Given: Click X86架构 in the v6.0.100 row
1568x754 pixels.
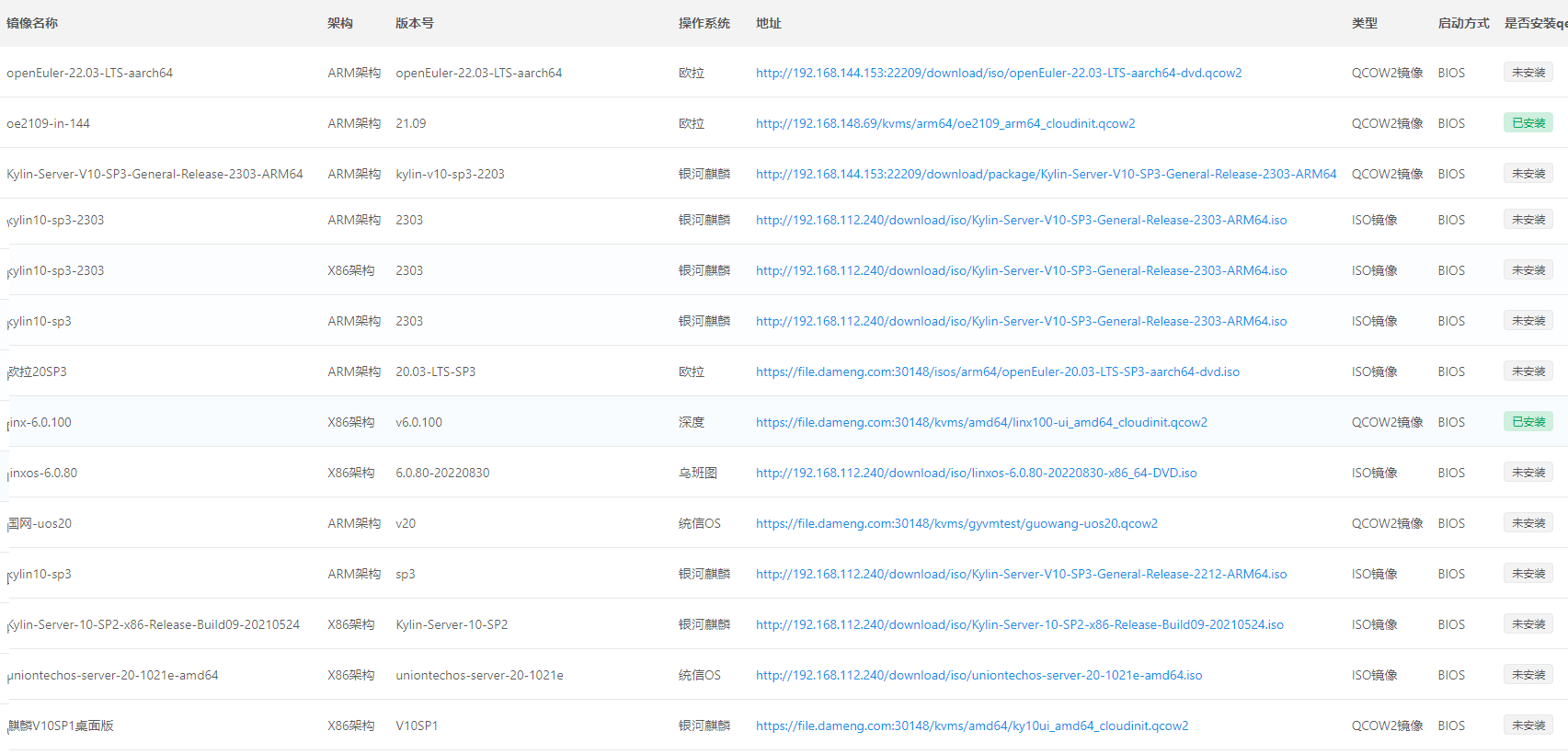Looking at the screenshot, I should tap(351, 422).
